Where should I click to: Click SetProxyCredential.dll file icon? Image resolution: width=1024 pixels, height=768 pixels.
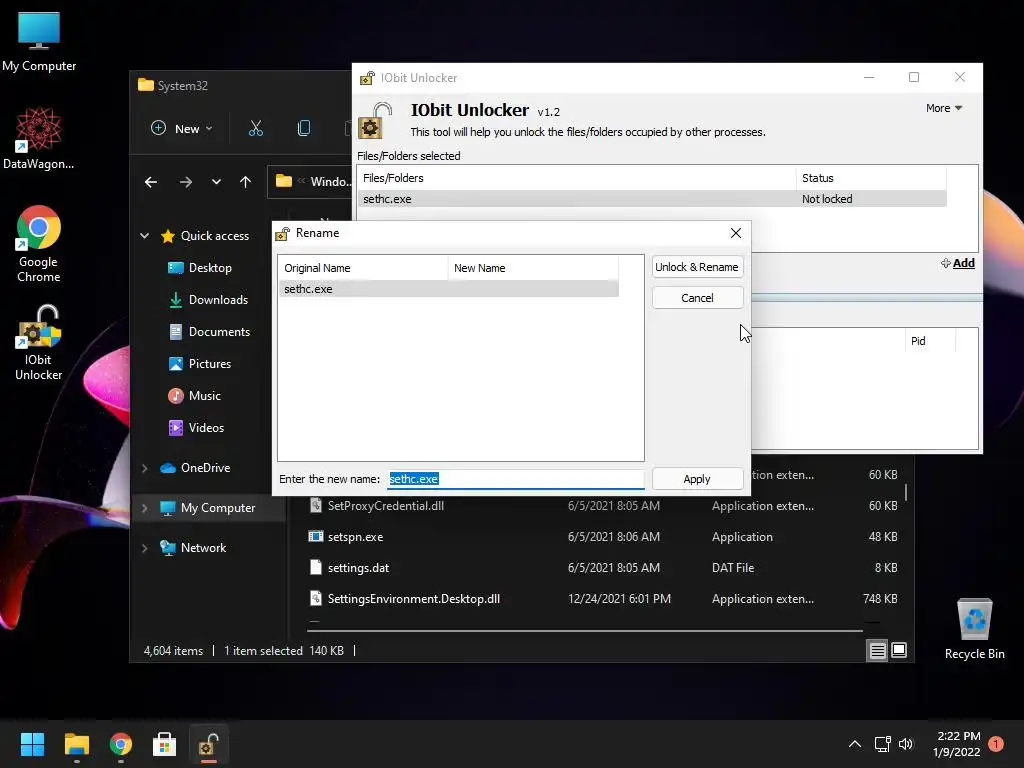click(x=315, y=505)
